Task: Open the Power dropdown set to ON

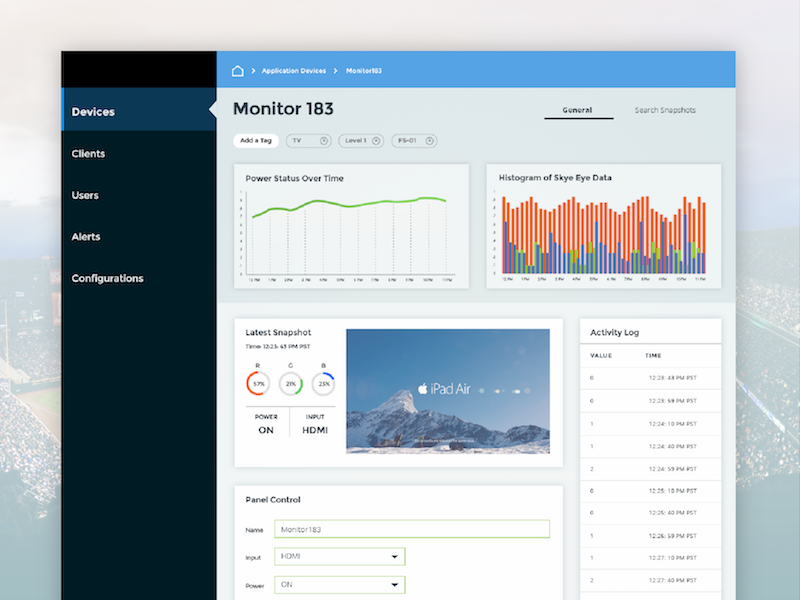Action: click(x=339, y=584)
